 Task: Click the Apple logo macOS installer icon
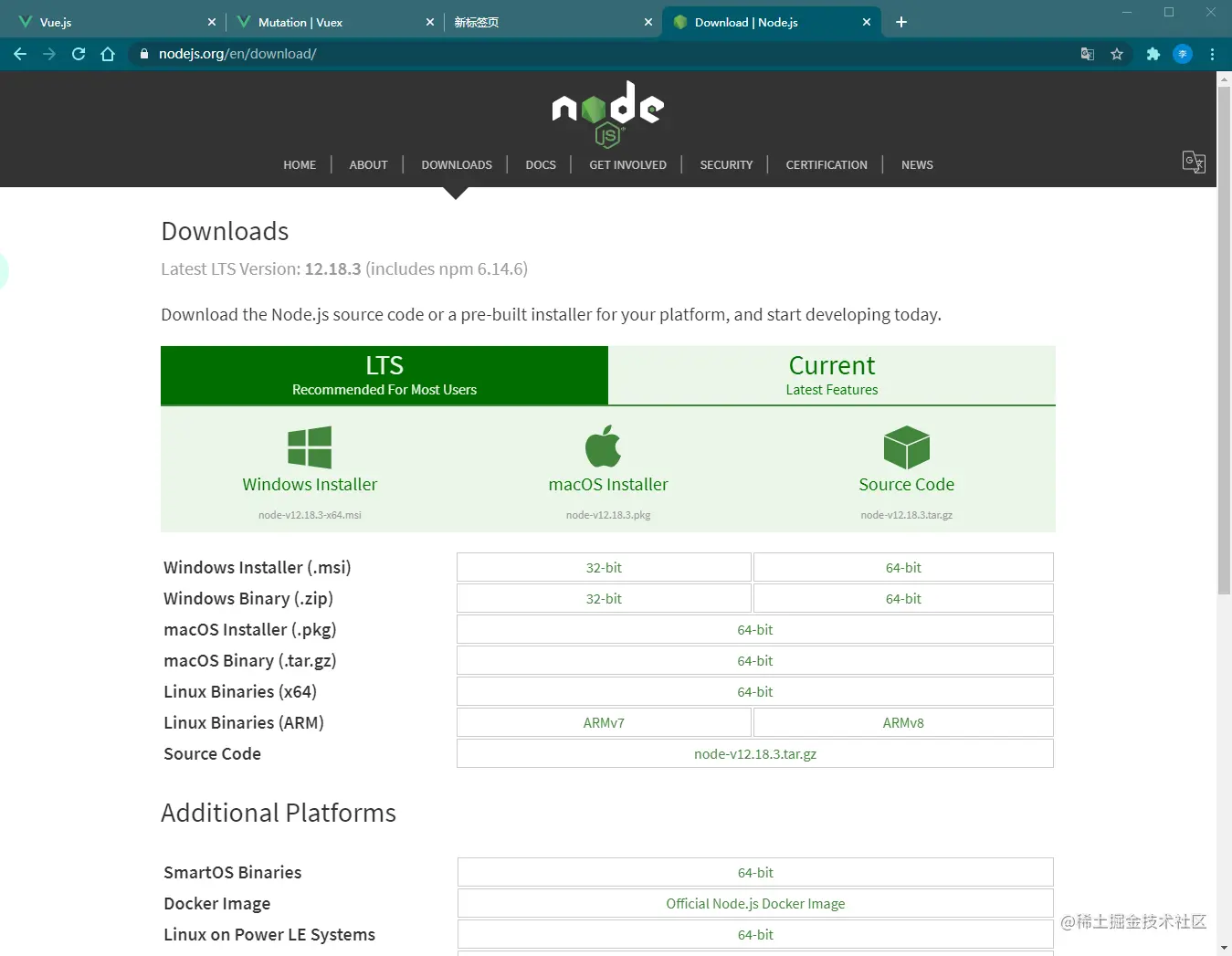tap(603, 446)
